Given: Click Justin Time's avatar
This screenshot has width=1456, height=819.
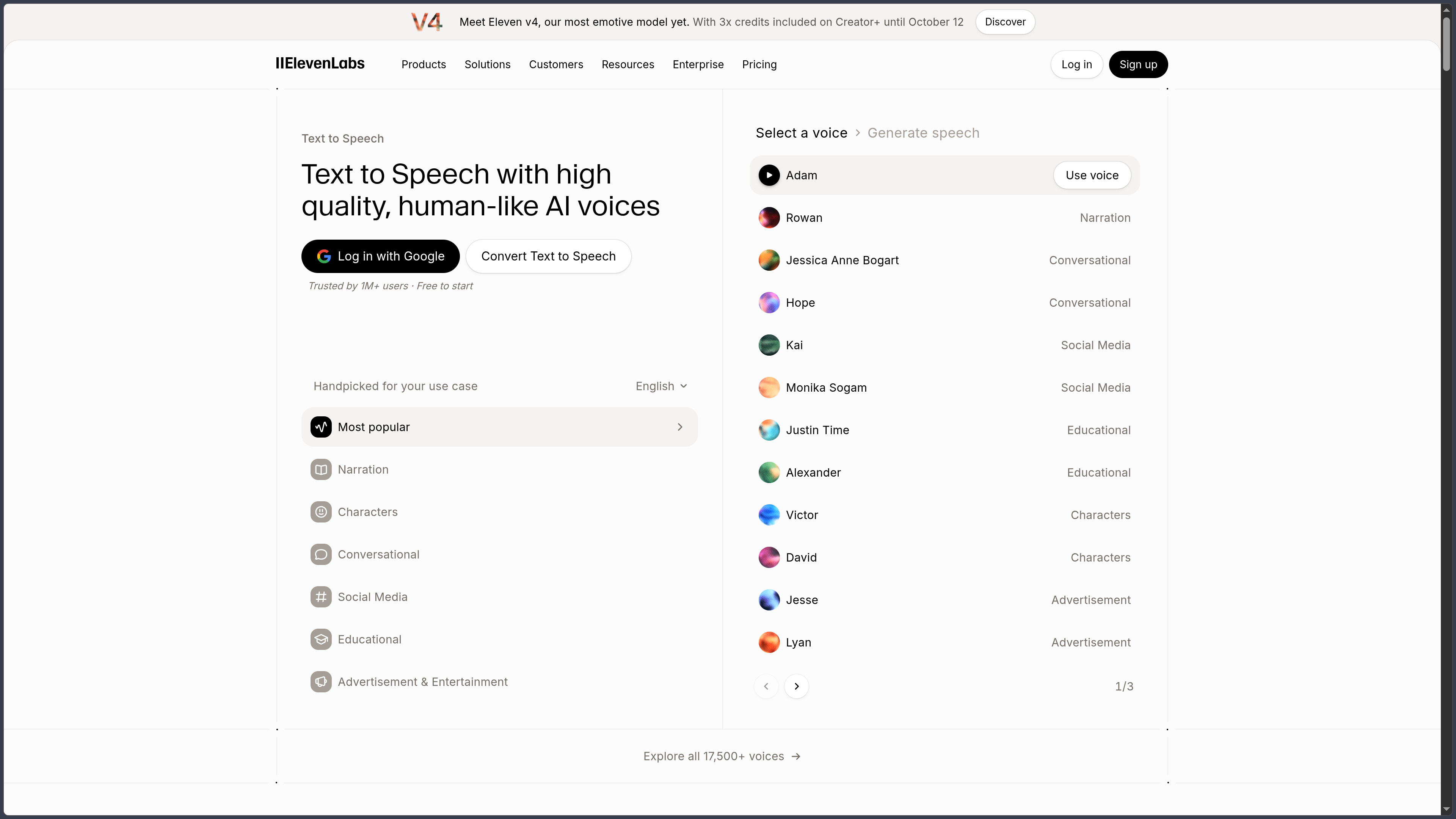Looking at the screenshot, I should [x=769, y=430].
